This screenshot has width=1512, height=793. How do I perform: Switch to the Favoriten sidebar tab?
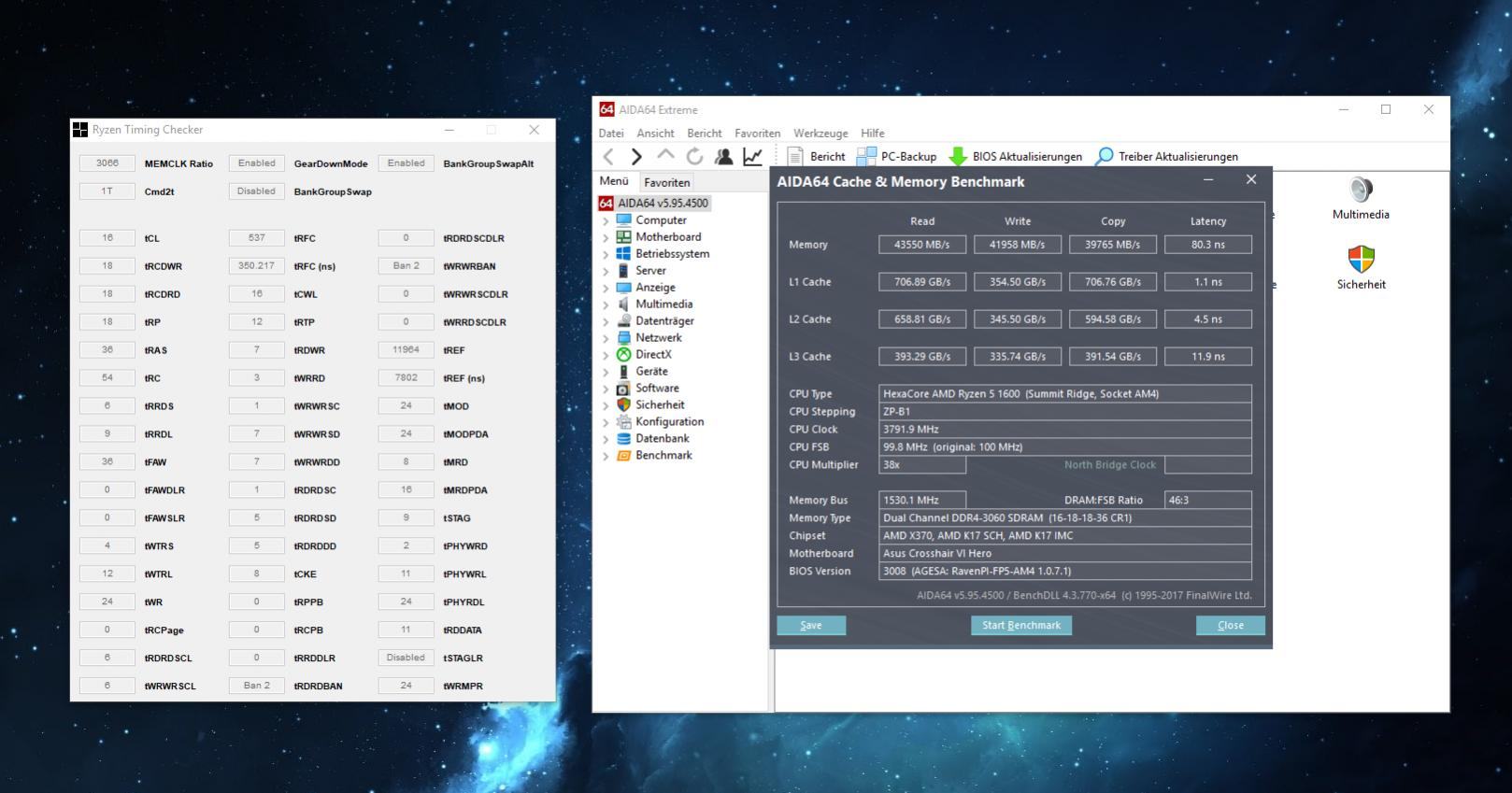(667, 182)
